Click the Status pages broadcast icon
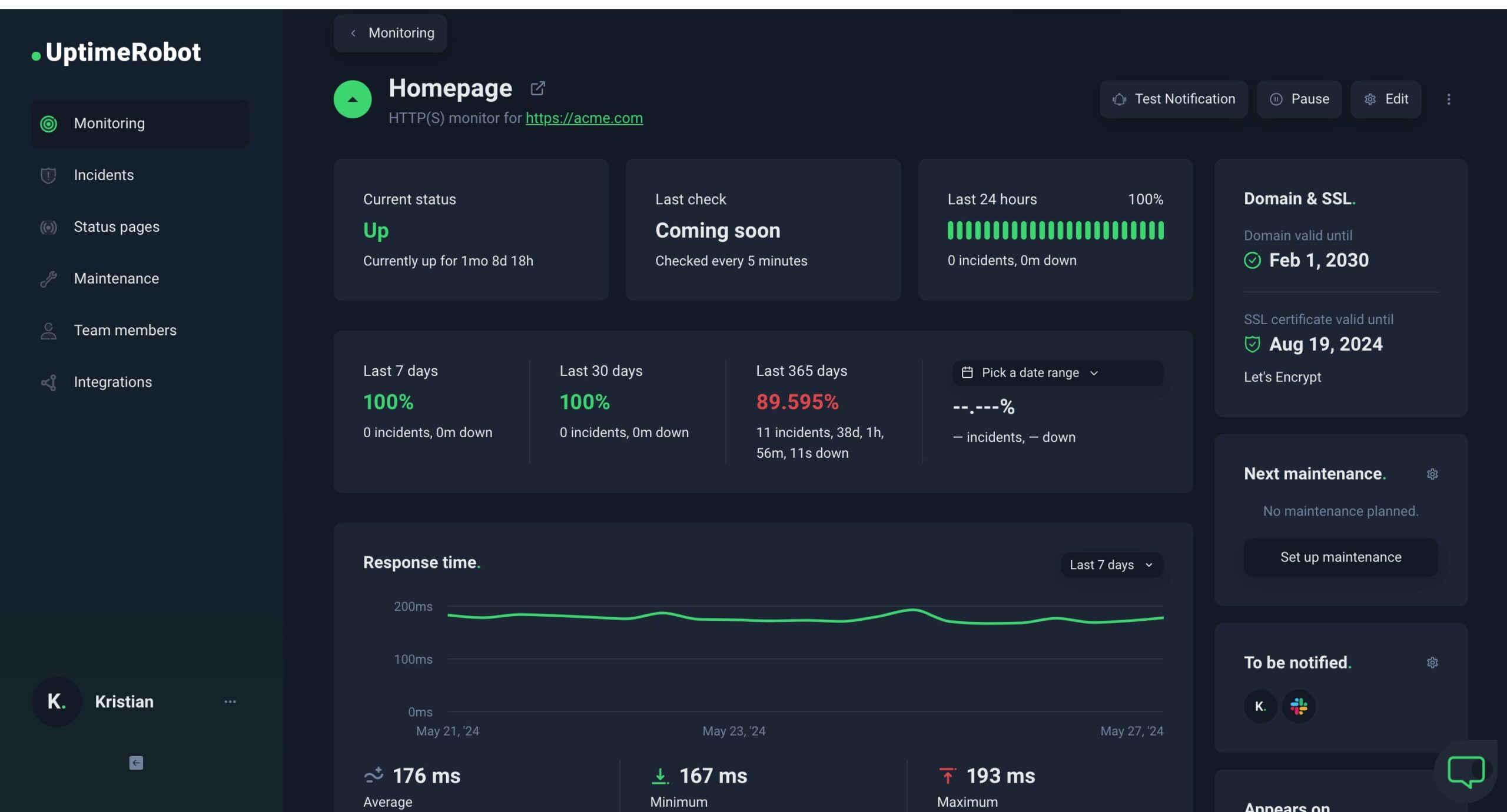 [x=48, y=227]
